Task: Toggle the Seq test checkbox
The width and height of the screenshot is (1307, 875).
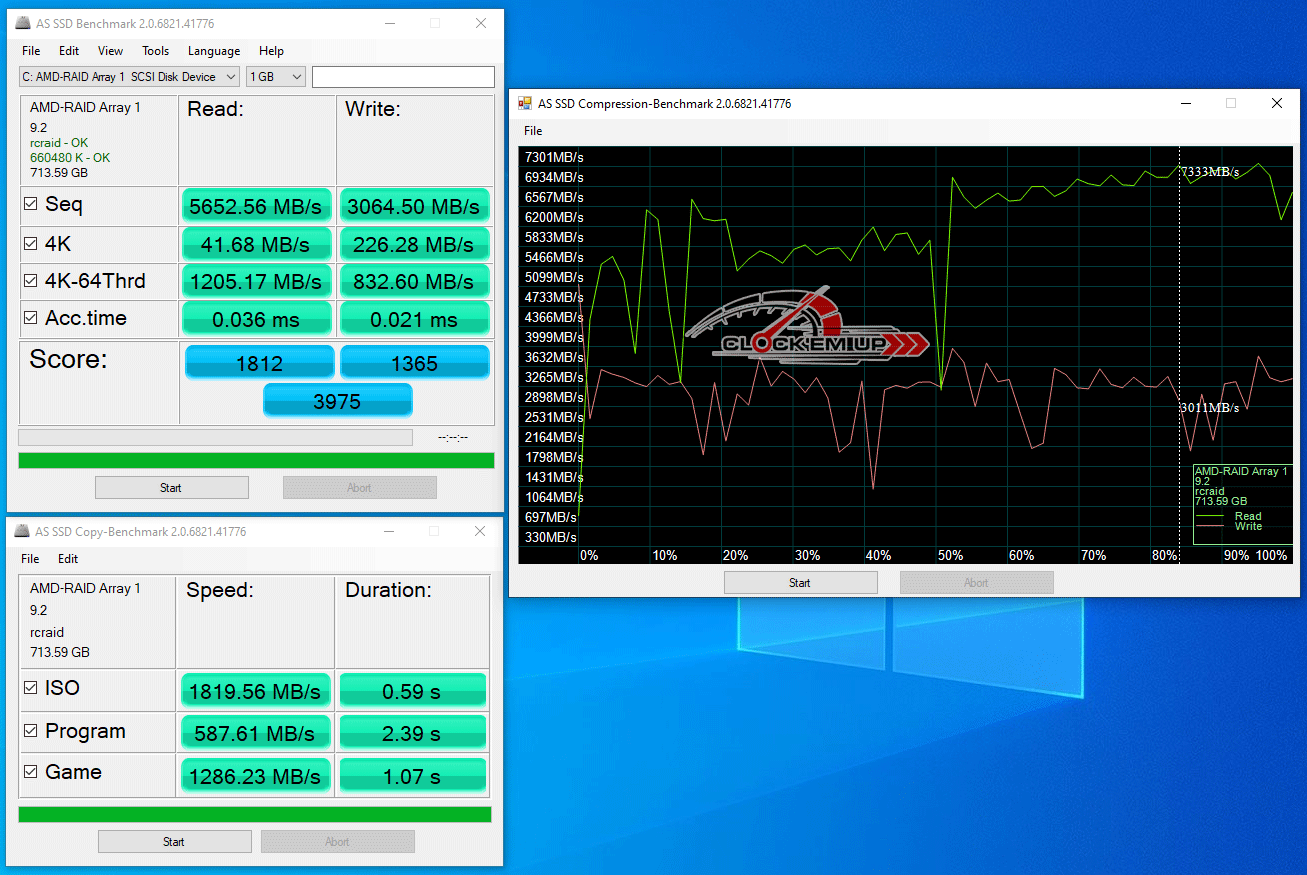Action: point(31,204)
